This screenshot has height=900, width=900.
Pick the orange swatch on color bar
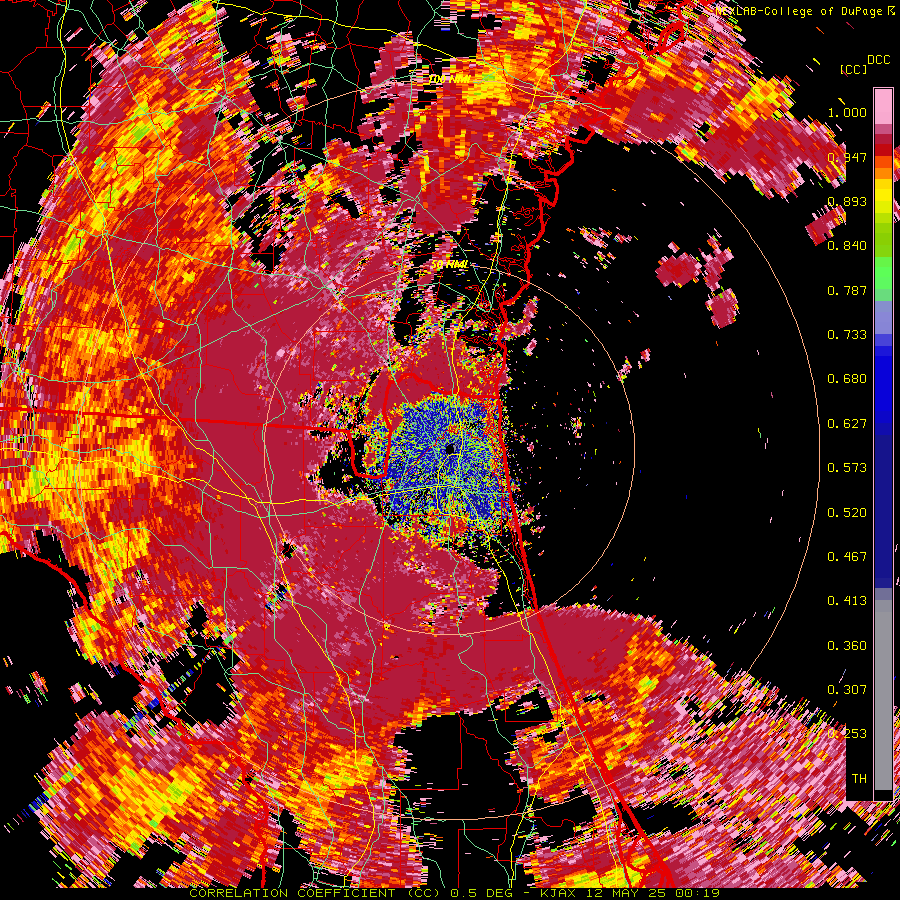point(883,173)
